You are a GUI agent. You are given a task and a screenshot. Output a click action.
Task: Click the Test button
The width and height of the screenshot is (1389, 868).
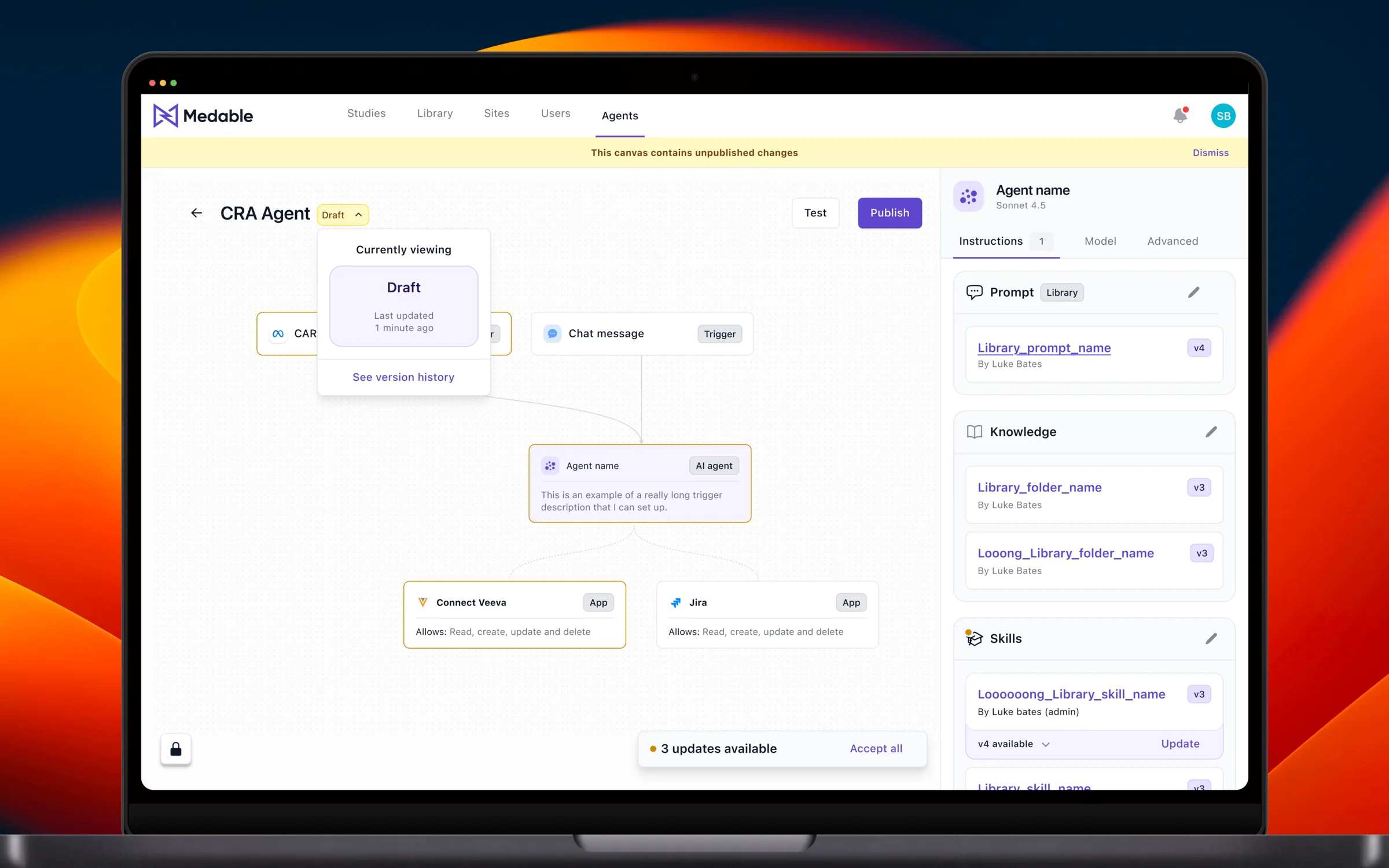[815, 213]
